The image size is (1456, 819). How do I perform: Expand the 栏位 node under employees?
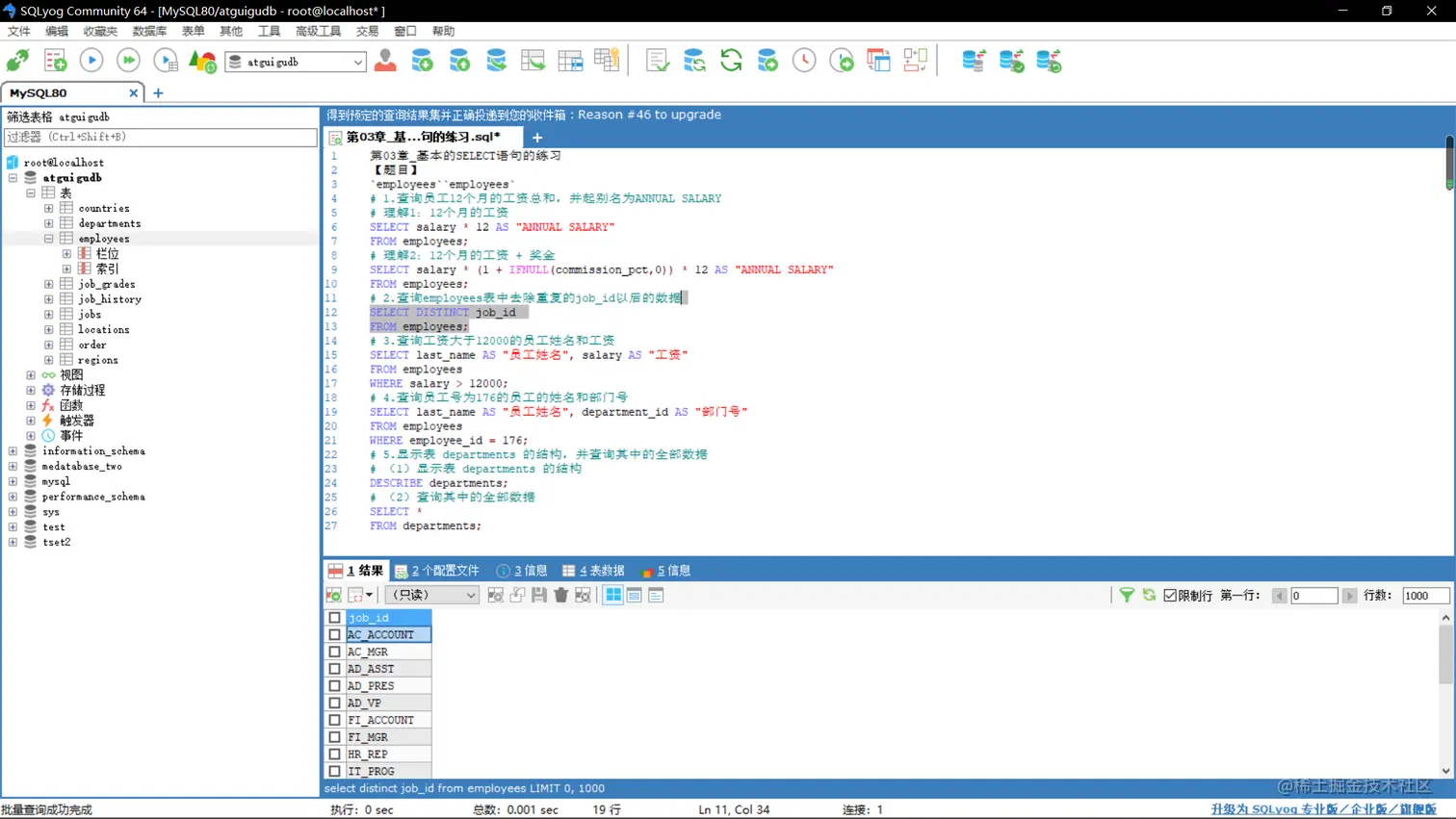(66, 254)
